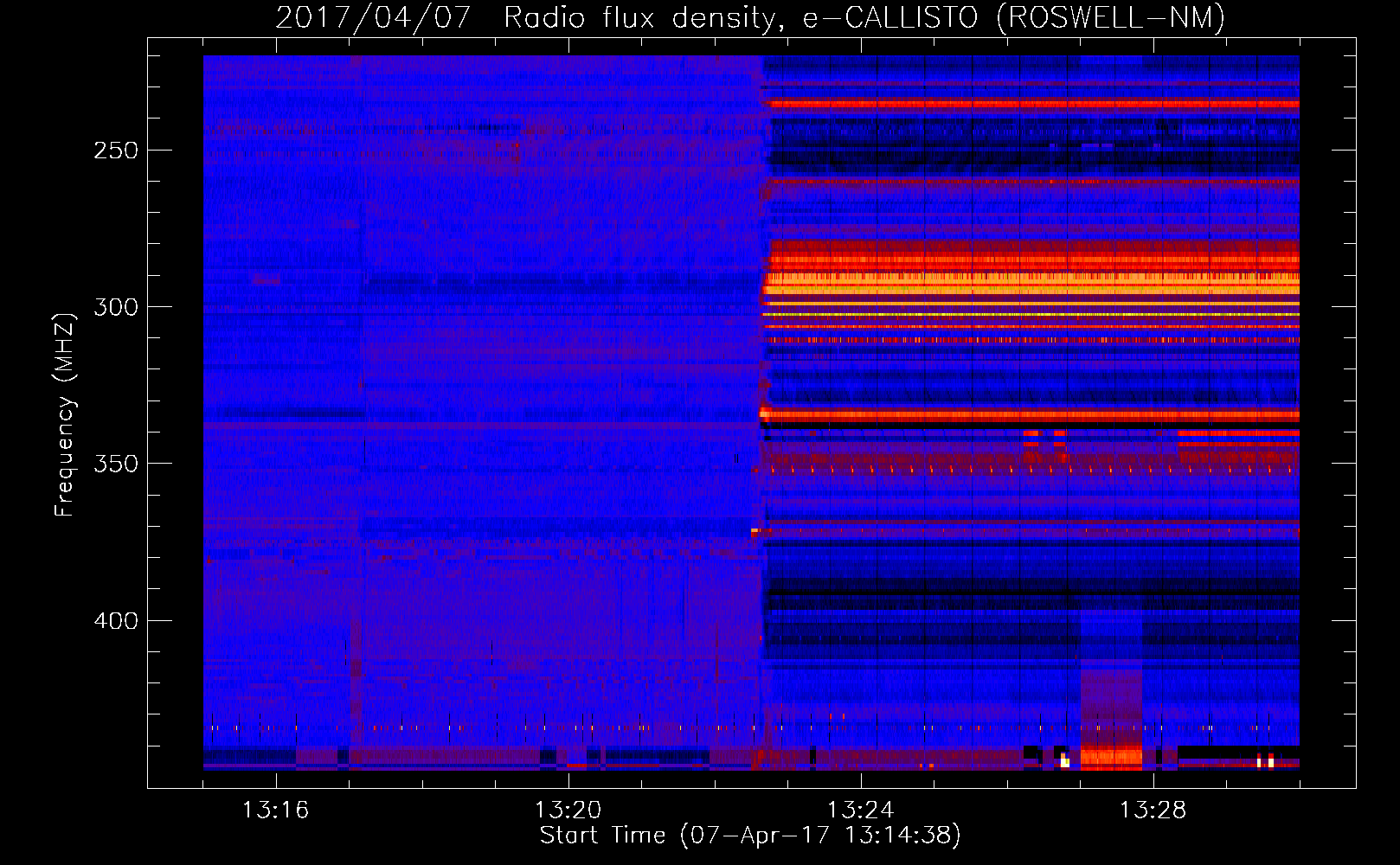This screenshot has width=1400, height=865.
Task: Click the '13:20' time axis label
Action: (568, 811)
